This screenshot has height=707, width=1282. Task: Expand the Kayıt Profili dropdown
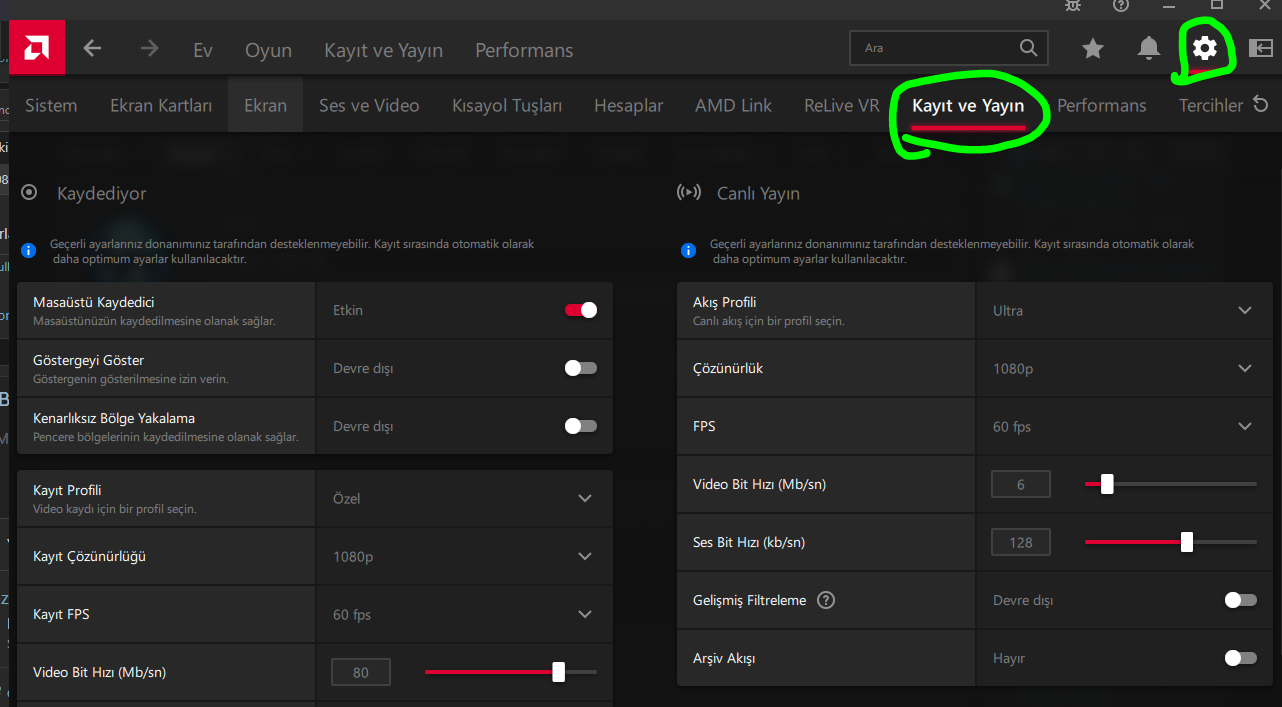585,498
